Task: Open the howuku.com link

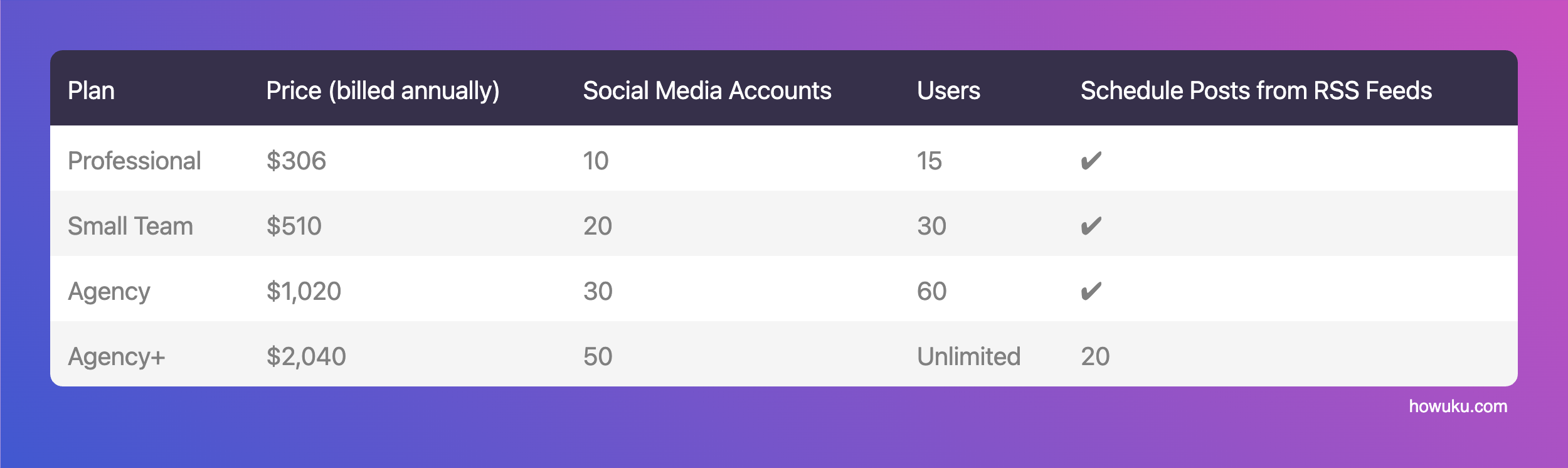Action: [1458, 407]
